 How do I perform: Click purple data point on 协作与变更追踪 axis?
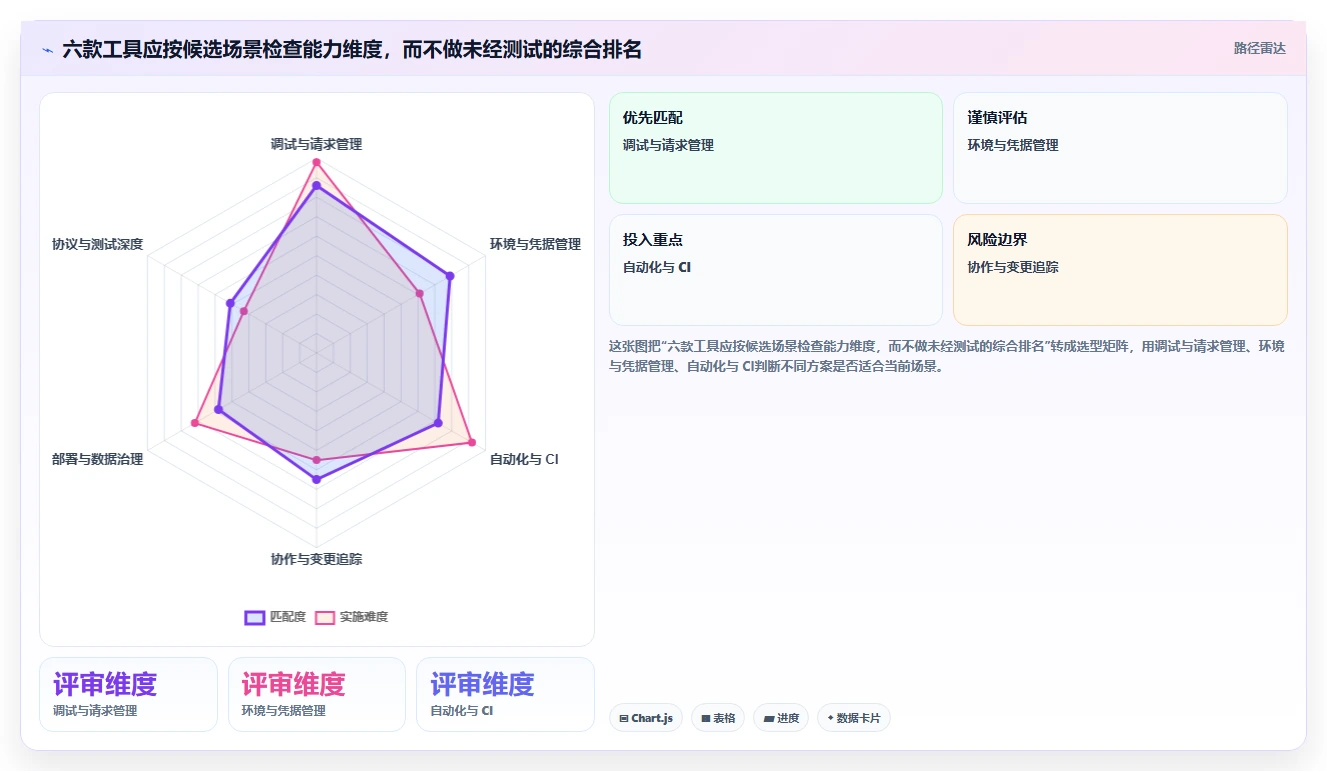[317, 480]
